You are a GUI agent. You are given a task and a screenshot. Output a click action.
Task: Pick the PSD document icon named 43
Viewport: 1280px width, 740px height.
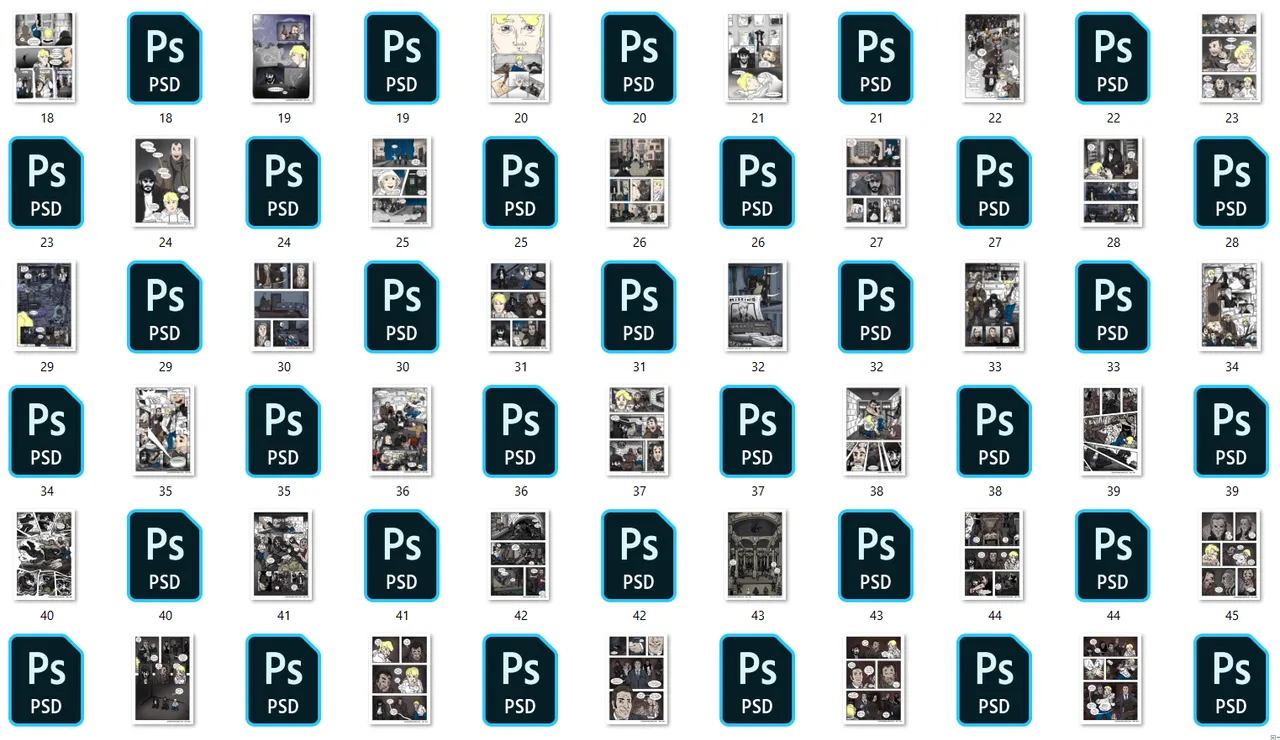coord(876,556)
